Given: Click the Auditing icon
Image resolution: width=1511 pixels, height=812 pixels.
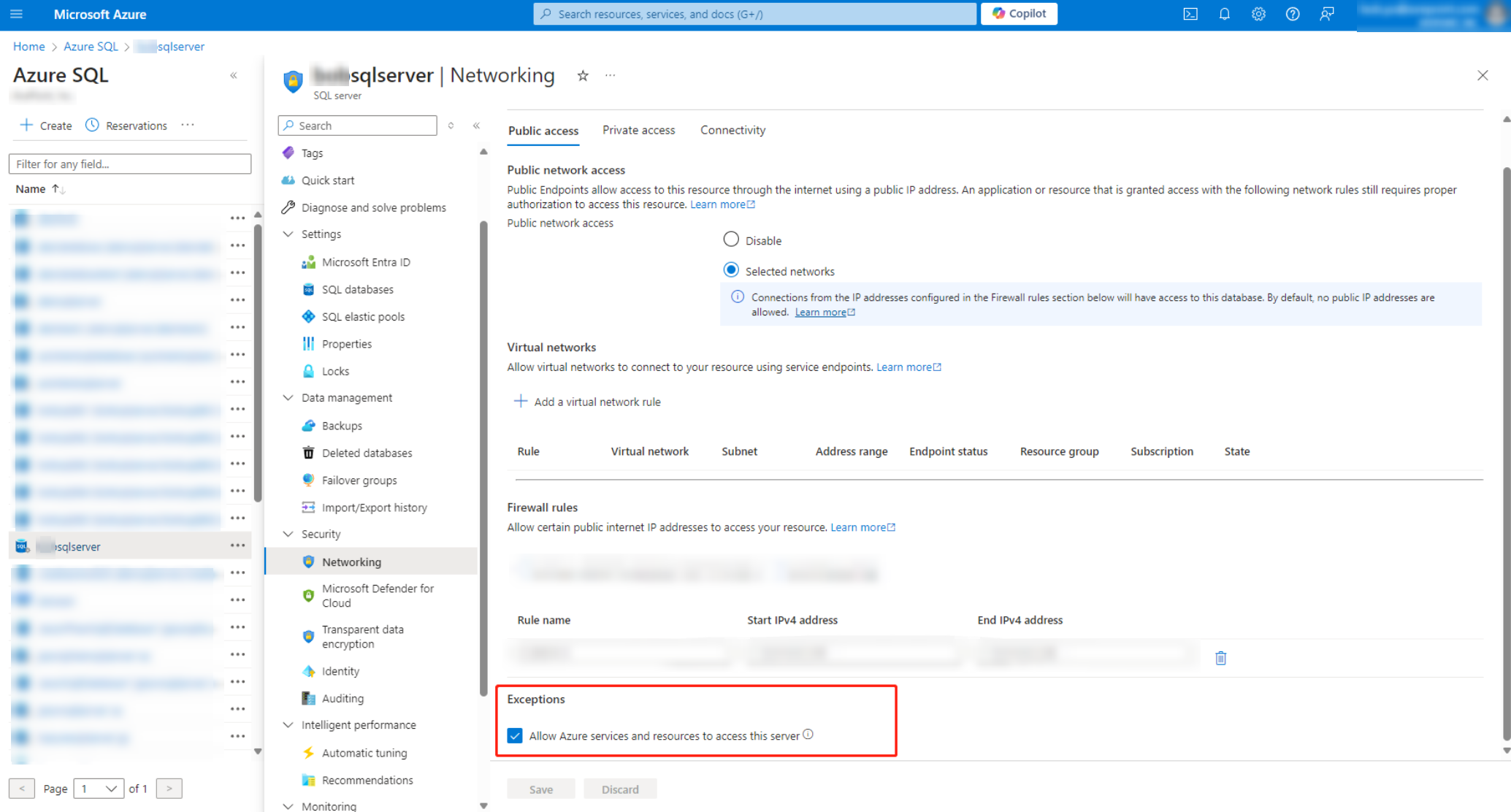Looking at the screenshot, I should pos(309,698).
